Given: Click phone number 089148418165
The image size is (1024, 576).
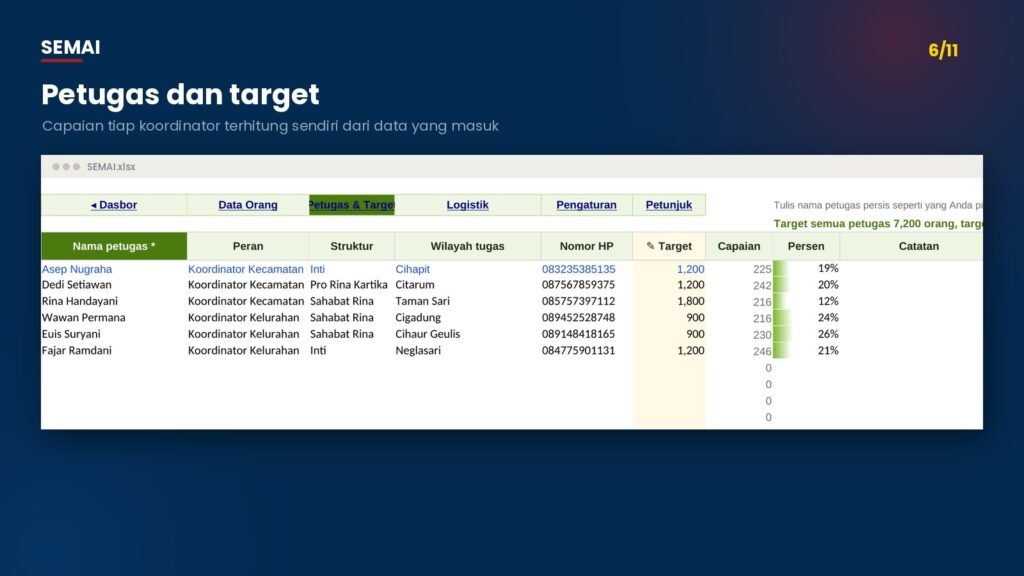Looking at the screenshot, I should click(x=579, y=334).
